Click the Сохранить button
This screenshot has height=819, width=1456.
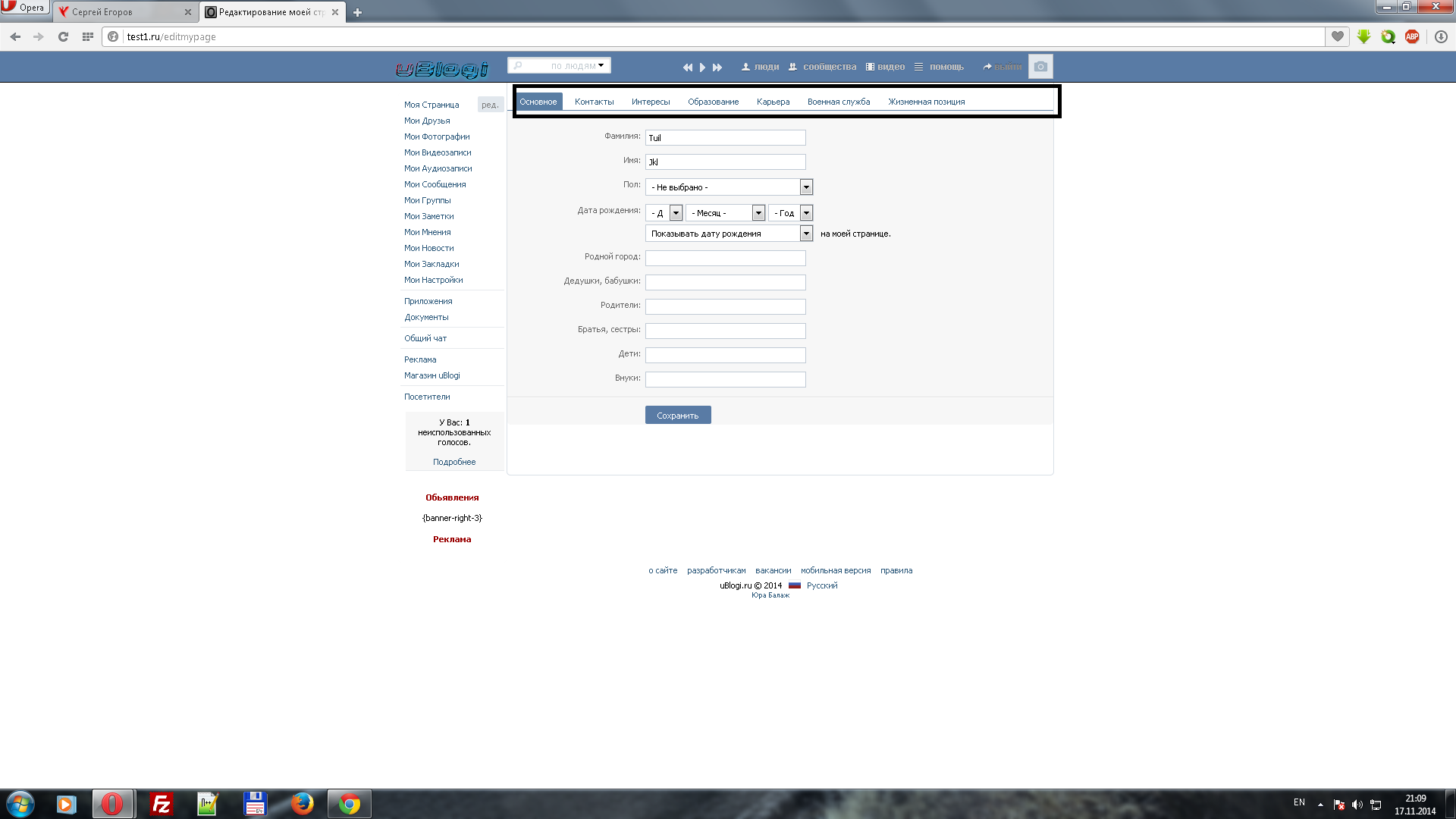pos(677,416)
